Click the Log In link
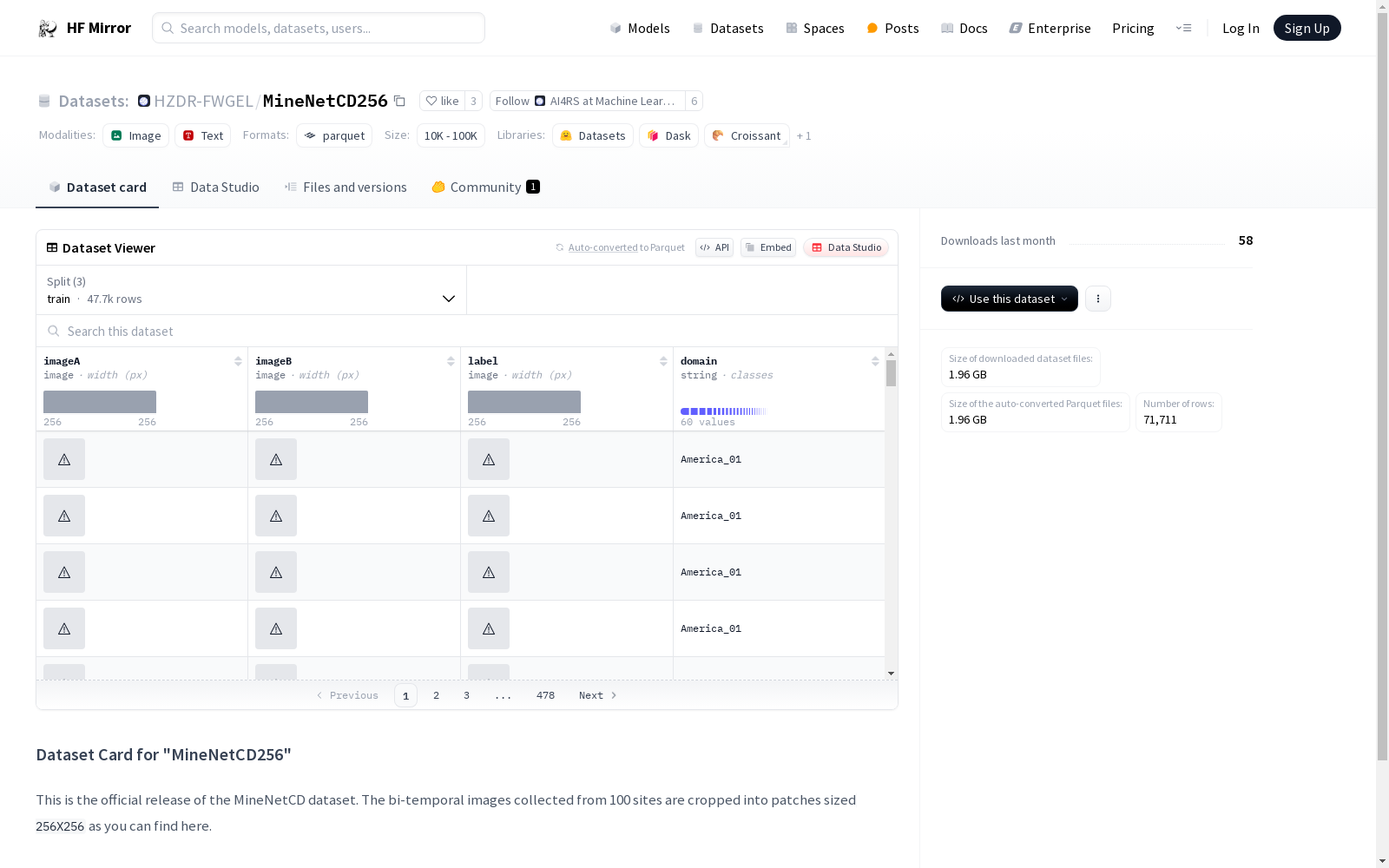Image resolution: width=1389 pixels, height=868 pixels. pos(1241,28)
